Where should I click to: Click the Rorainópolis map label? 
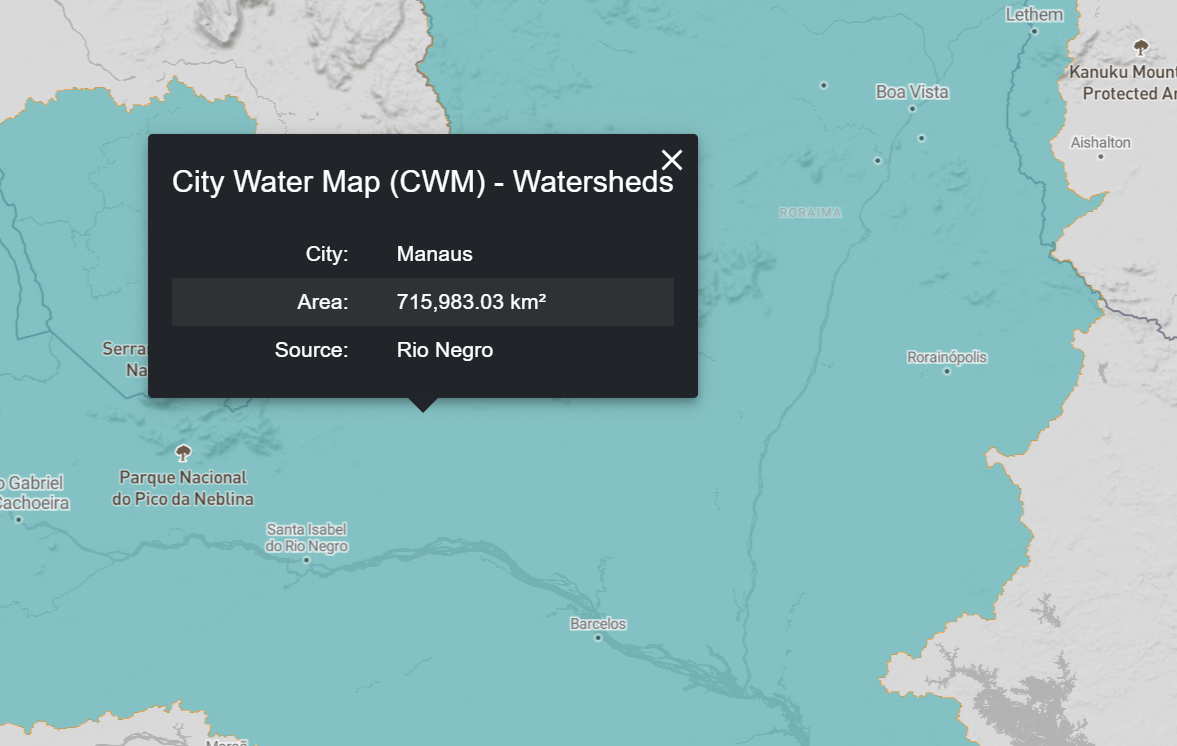click(x=947, y=357)
